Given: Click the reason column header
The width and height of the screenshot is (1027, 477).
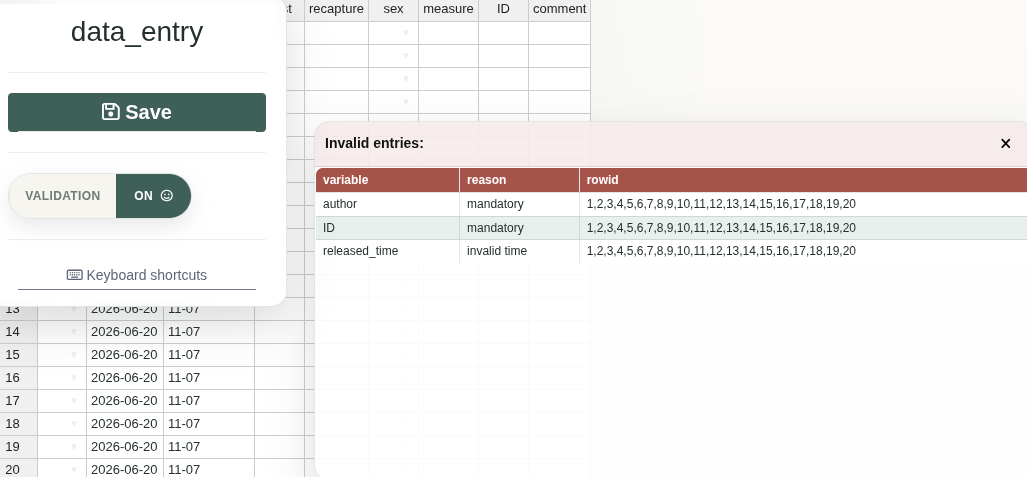Looking at the screenshot, I should (x=519, y=180).
